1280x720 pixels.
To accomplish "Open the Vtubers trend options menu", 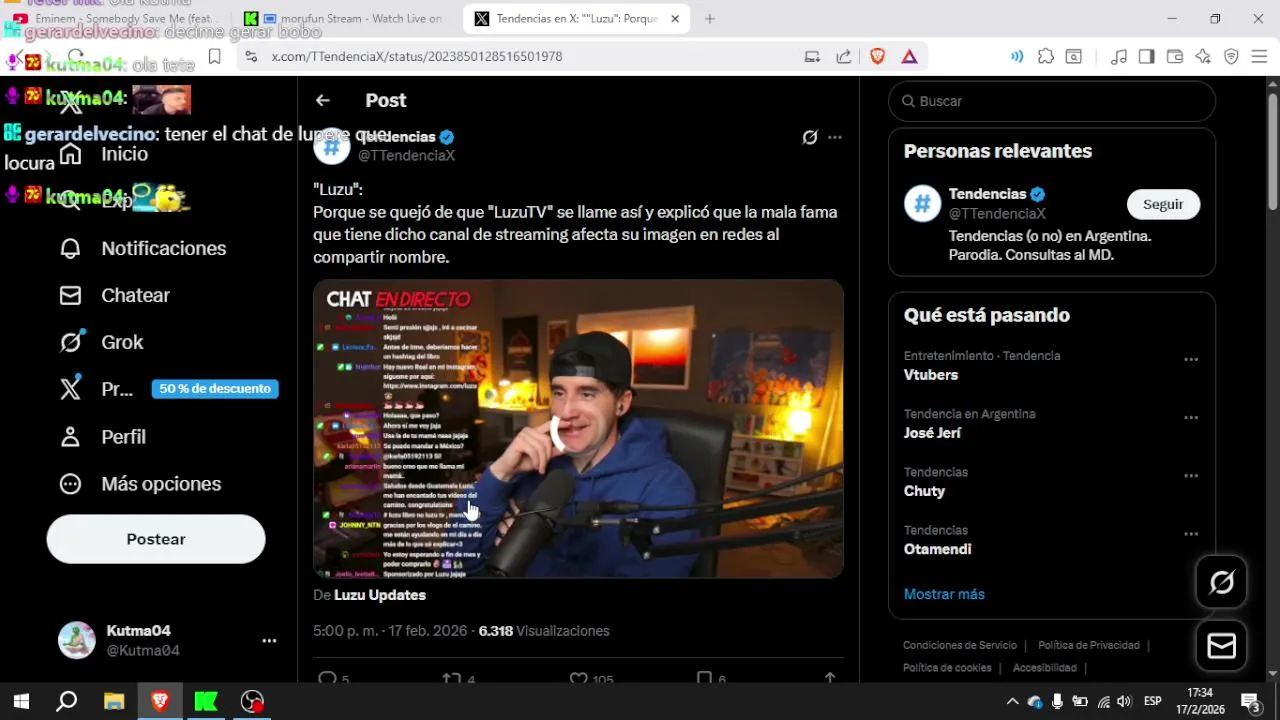I will pos(1191,360).
